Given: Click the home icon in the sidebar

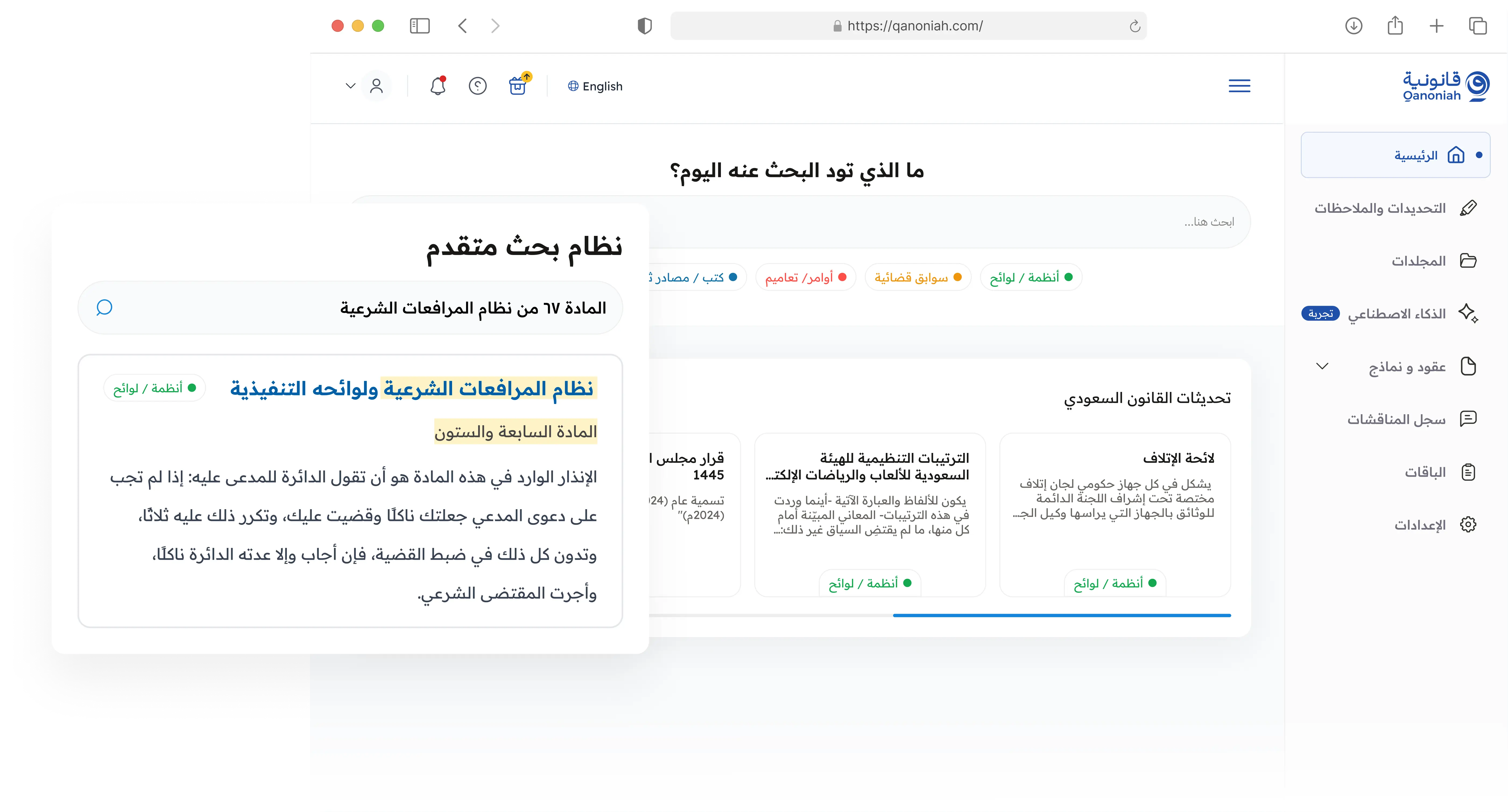Looking at the screenshot, I should [1455, 155].
